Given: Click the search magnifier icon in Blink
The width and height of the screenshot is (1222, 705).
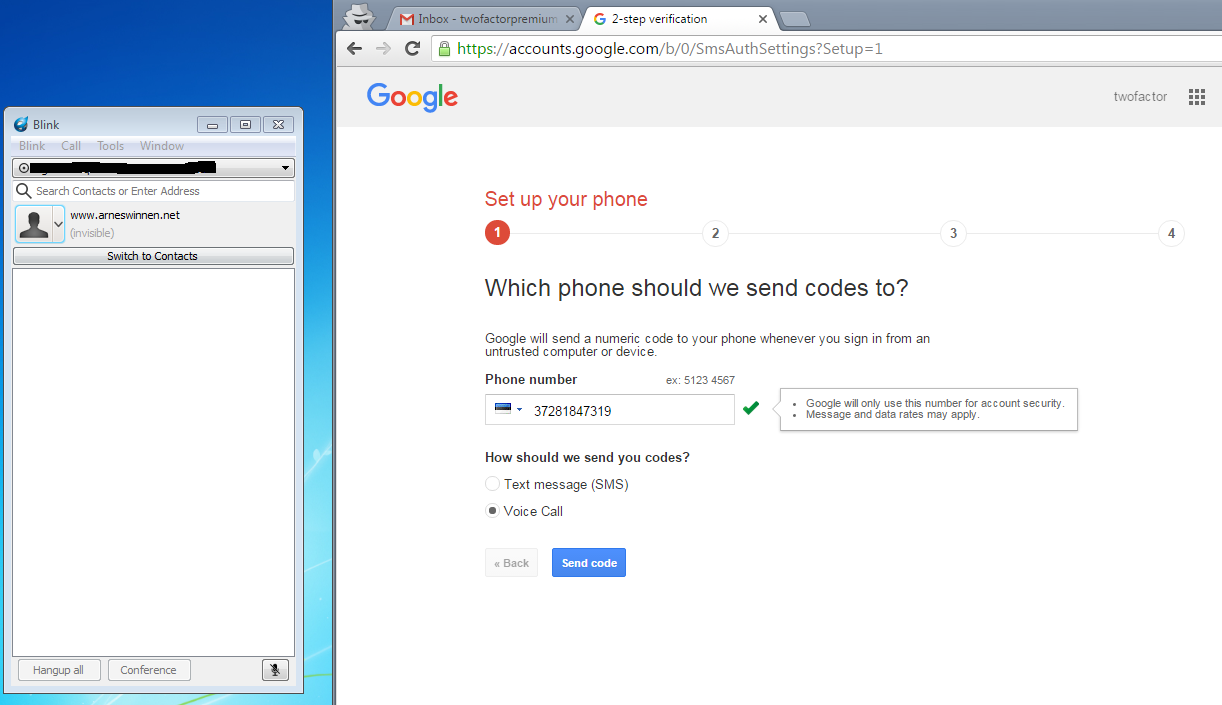Looking at the screenshot, I should [x=24, y=191].
